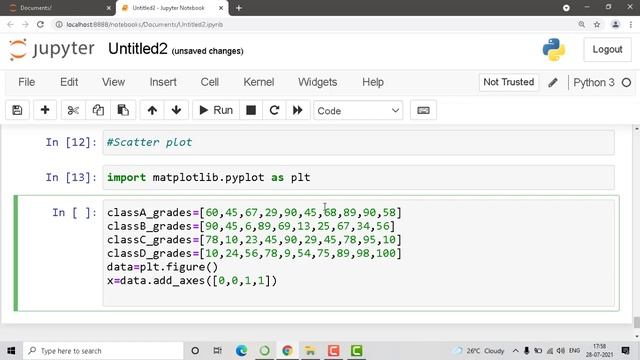The image size is (640, 360).
Task: Open the browser zoom magnifier icon
Action: 582,24
